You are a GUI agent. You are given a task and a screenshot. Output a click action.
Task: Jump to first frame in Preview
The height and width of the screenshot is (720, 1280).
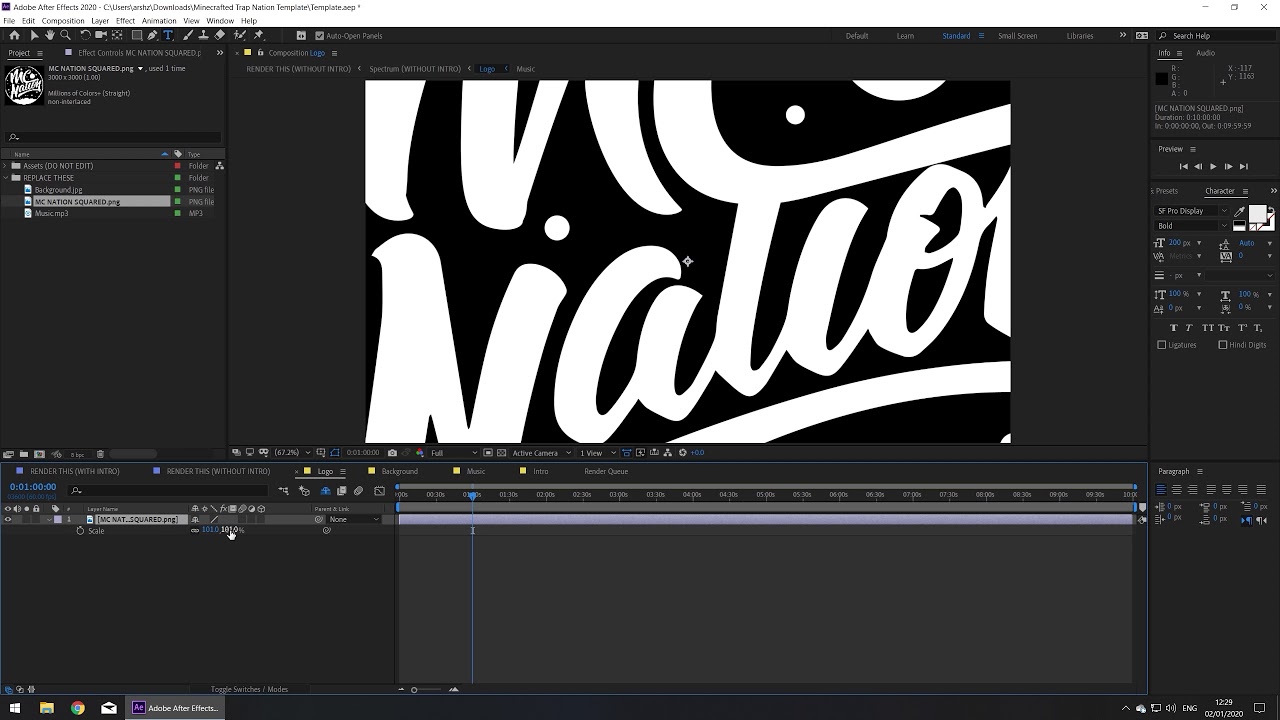[1183, 167]
